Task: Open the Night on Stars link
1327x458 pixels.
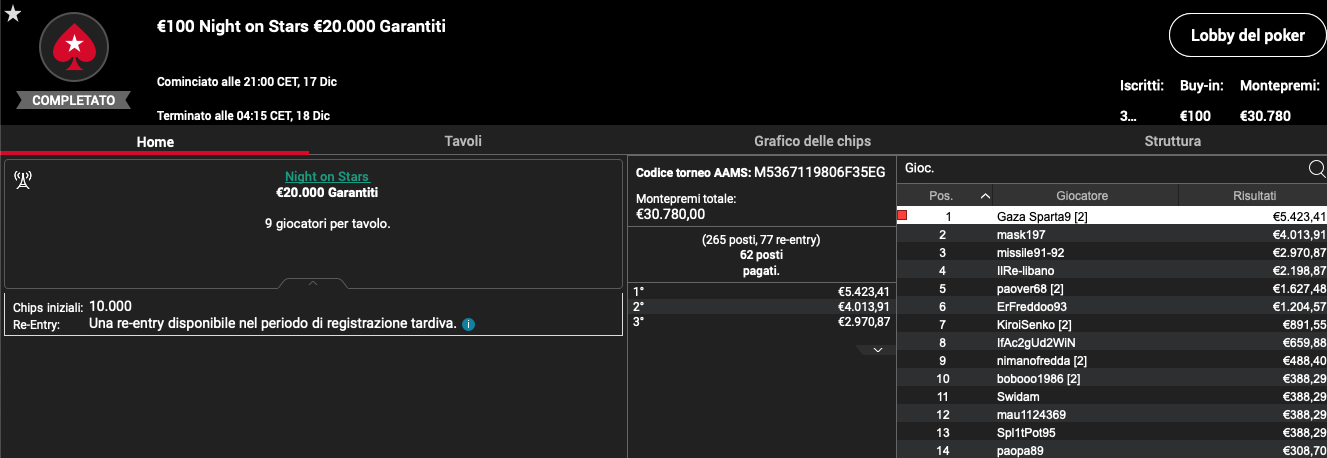Action: 312,177
